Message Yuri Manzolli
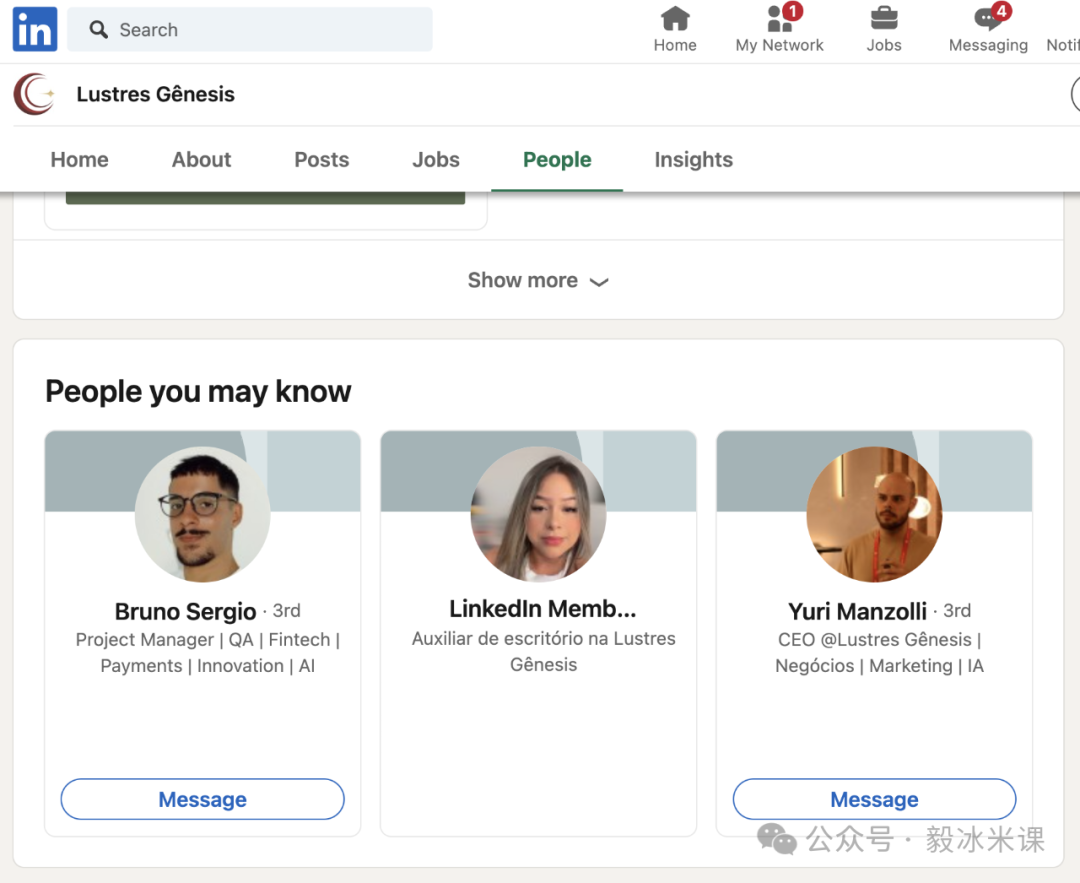Image resolution: width=1080 pixels, height=883 pixels. (x=874, y=799)
